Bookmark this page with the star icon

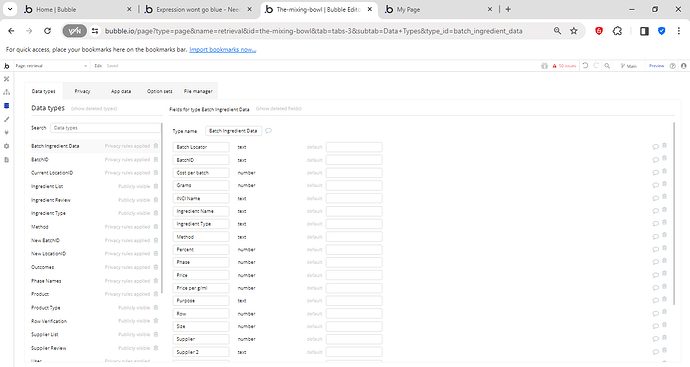click(x=574, y=31)
